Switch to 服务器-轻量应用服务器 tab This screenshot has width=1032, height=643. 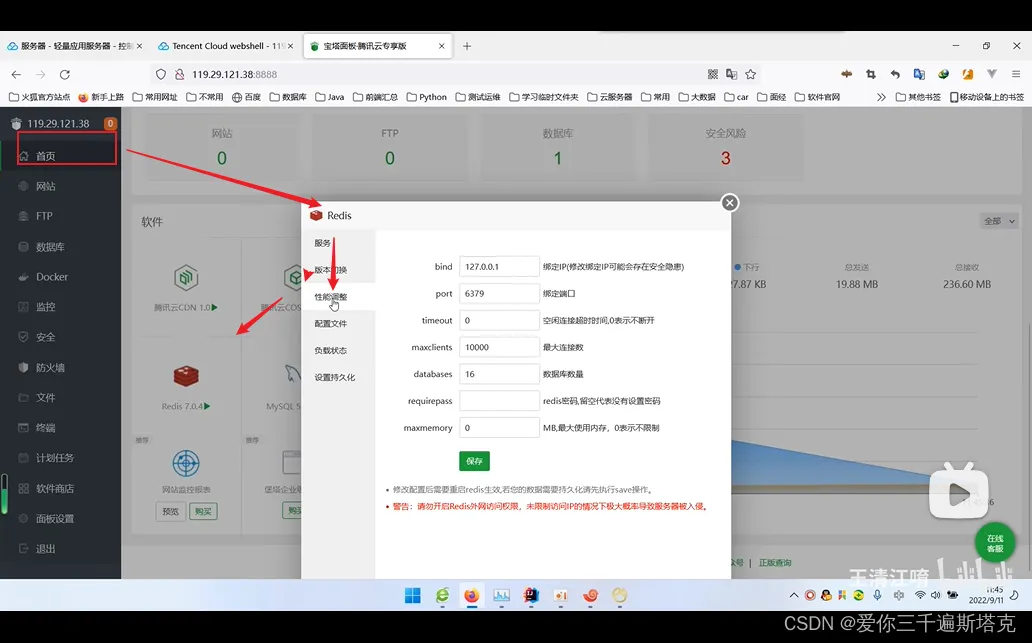point(74,46)
